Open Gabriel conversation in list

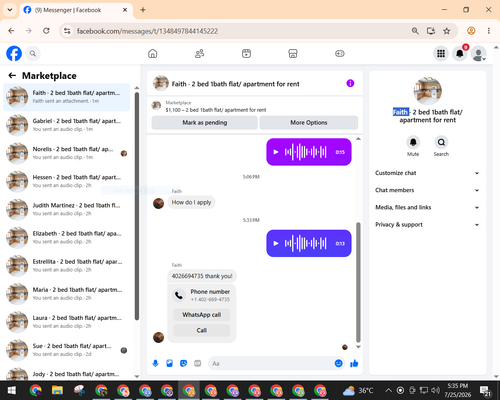coord(67,125)
